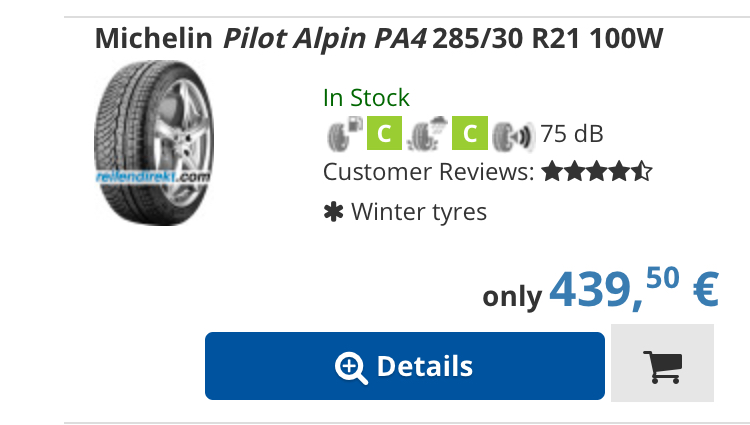The image size is (750, 425).
Task: Click the reifendirekt.com watermark on image
Action: click(x=153, y=175)
